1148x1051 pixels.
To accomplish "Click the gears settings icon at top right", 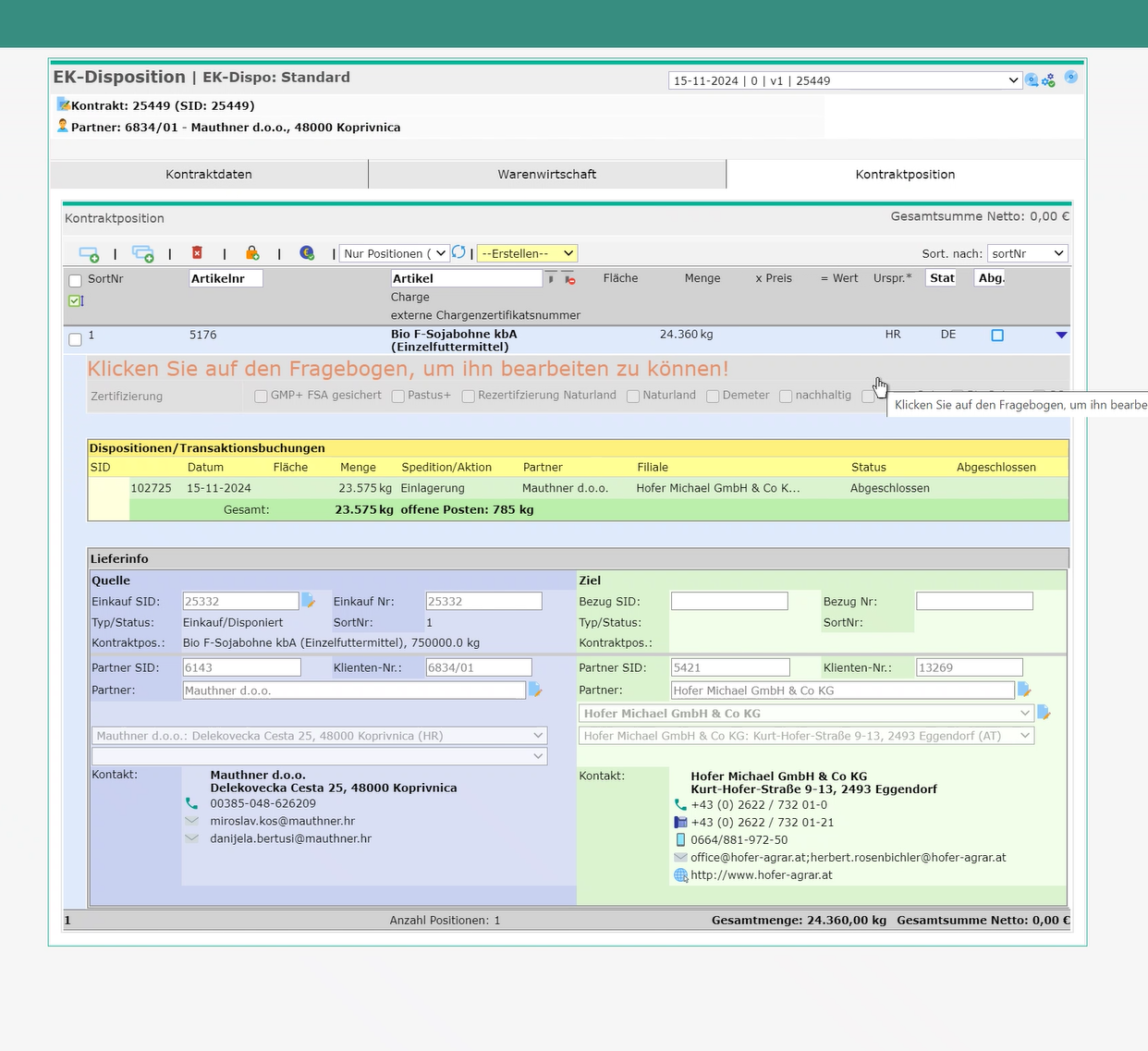I will 1048,81.
